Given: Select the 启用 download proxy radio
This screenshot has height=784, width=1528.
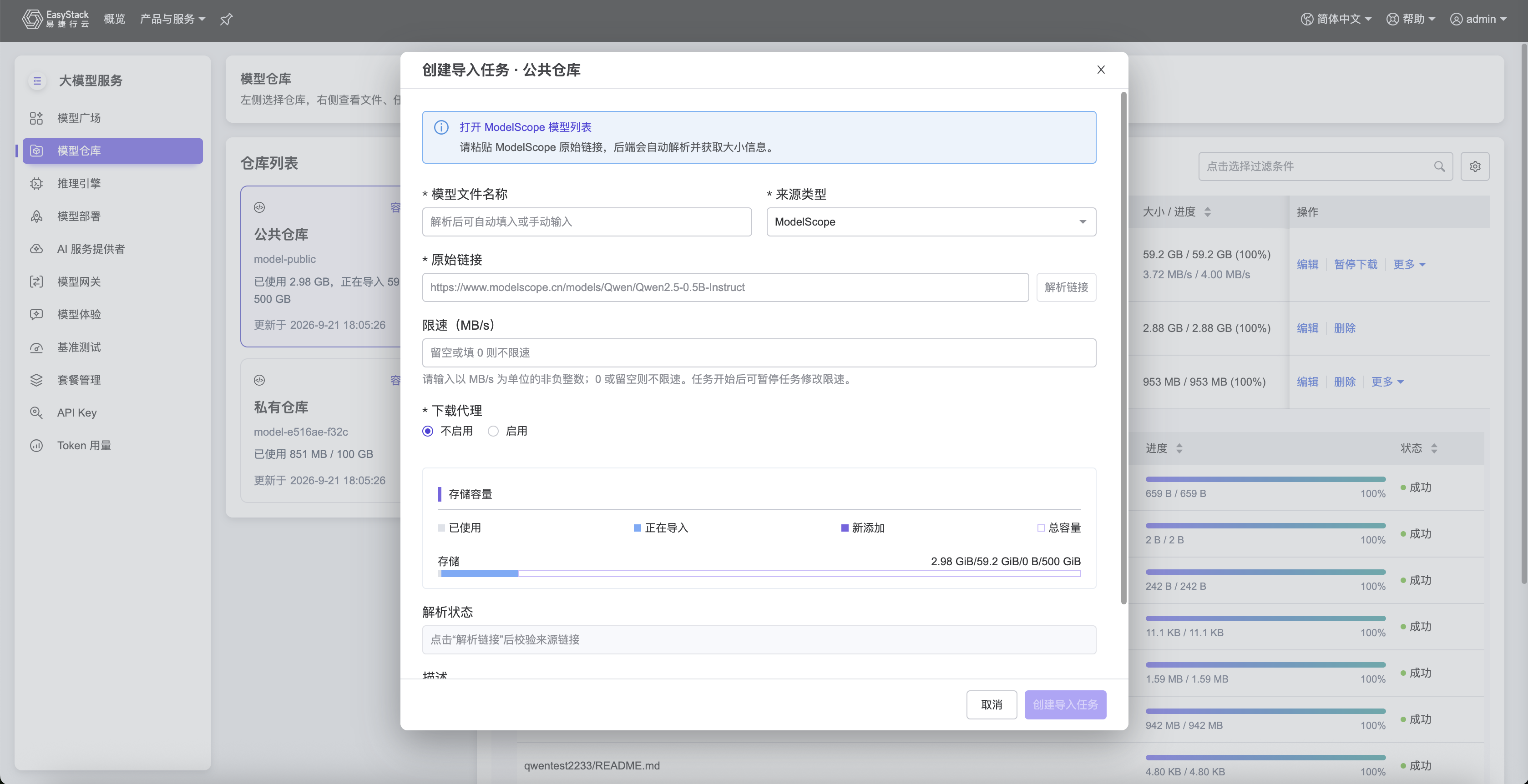Looking at the screenshot, I should tap(493, 432).
